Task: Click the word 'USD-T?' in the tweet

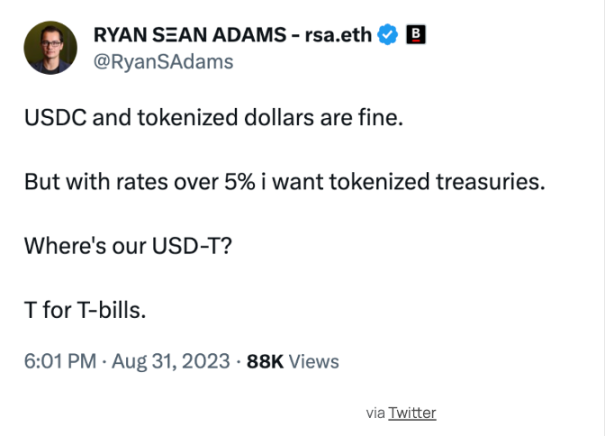Action: click(x=192, y=246)
